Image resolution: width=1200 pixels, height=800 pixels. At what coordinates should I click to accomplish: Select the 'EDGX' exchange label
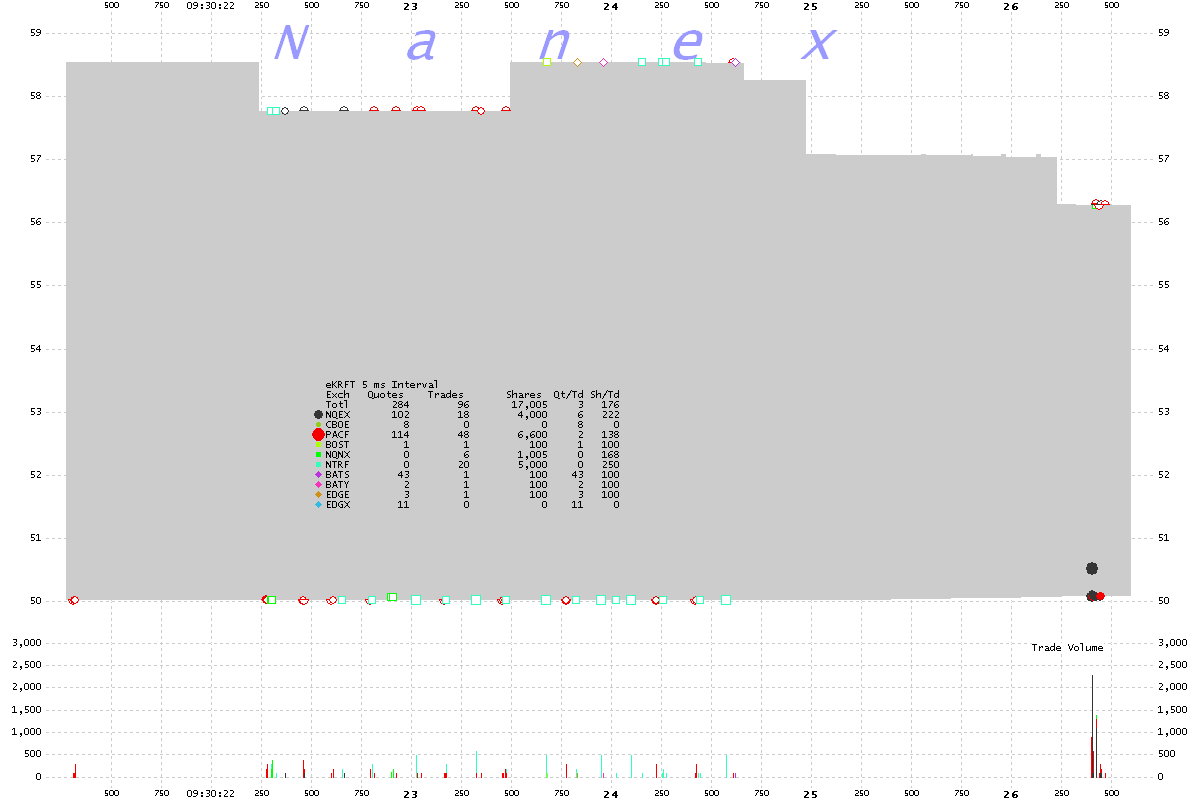click(338, 504)
